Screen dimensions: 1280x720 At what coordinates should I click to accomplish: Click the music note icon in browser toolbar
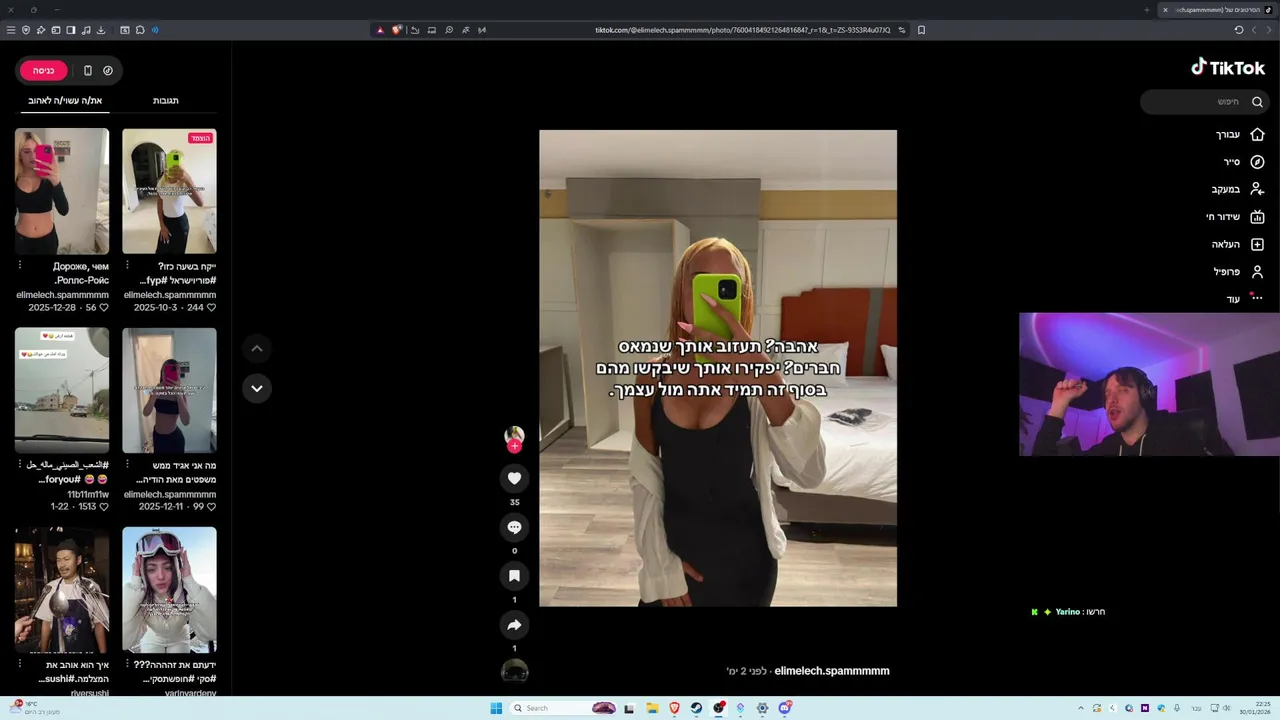[86, 30]
